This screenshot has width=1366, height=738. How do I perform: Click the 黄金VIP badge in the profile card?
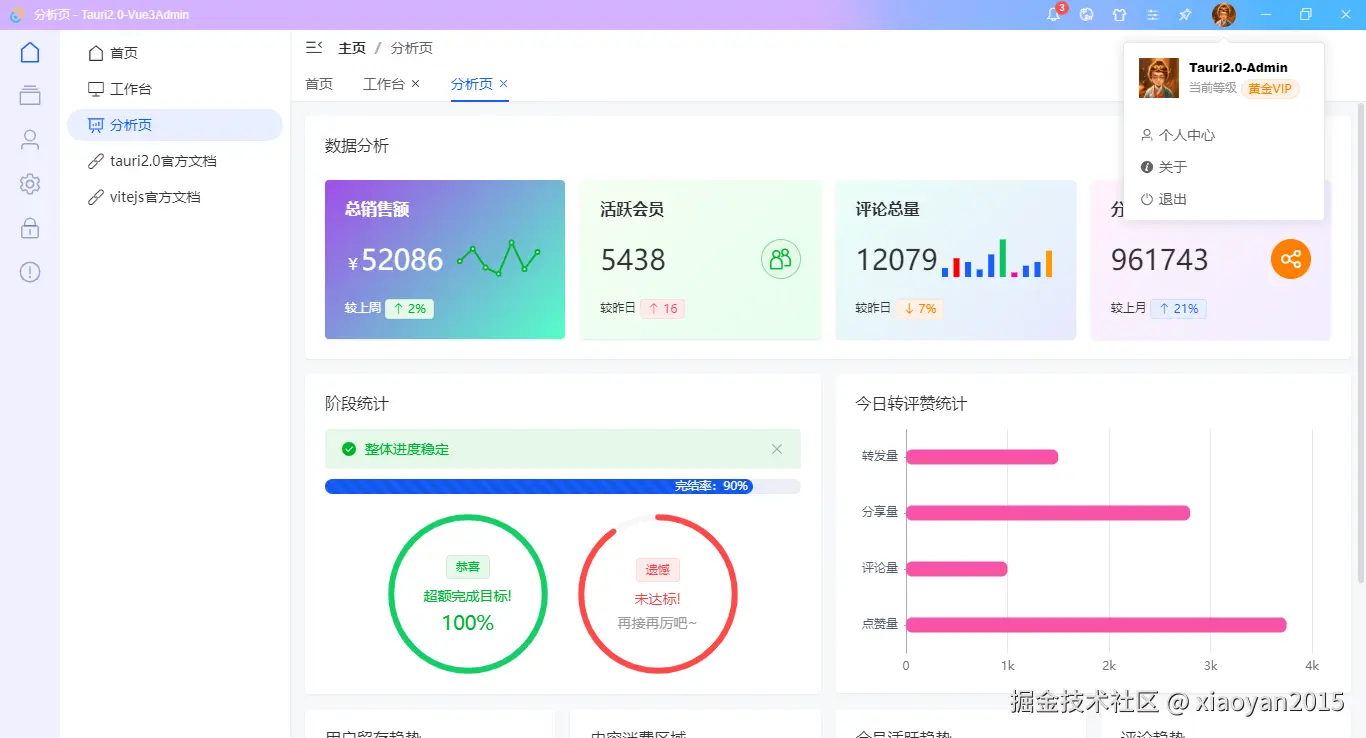[1269, 88]
